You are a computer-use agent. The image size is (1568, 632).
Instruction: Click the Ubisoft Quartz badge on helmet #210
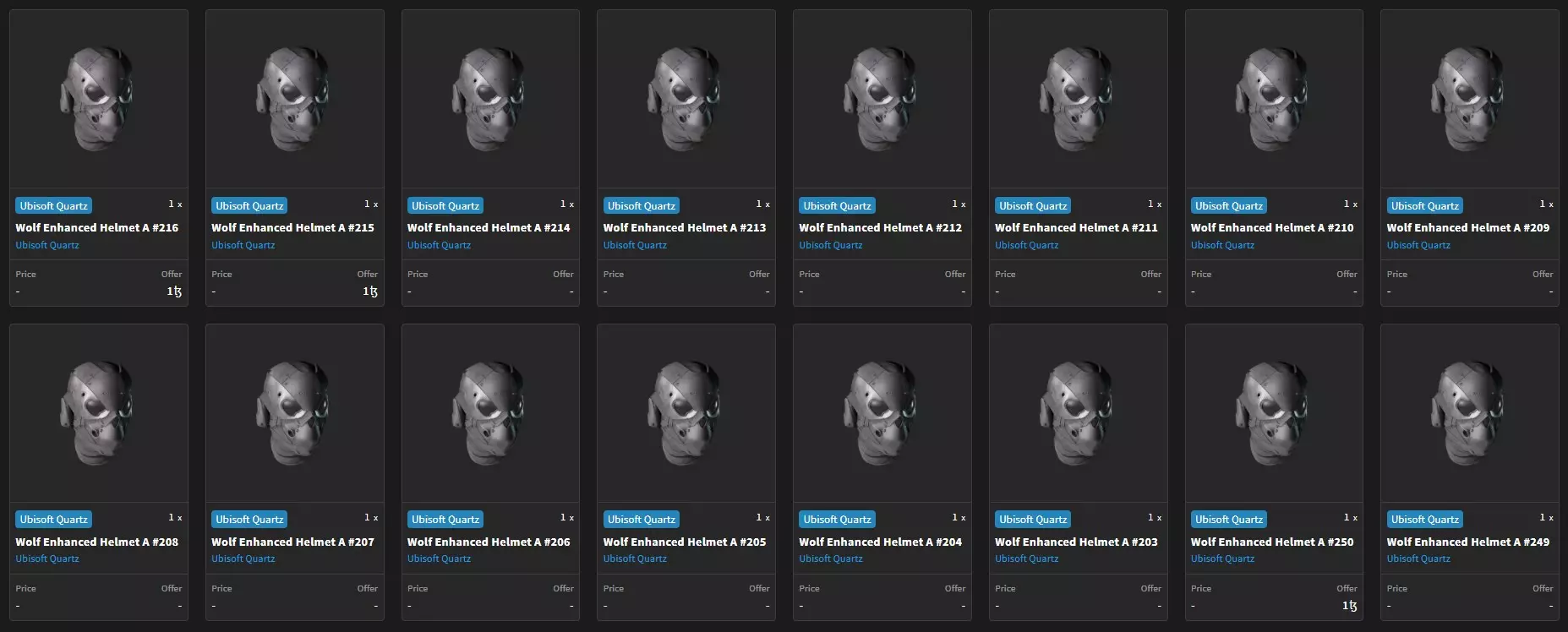1229,205
